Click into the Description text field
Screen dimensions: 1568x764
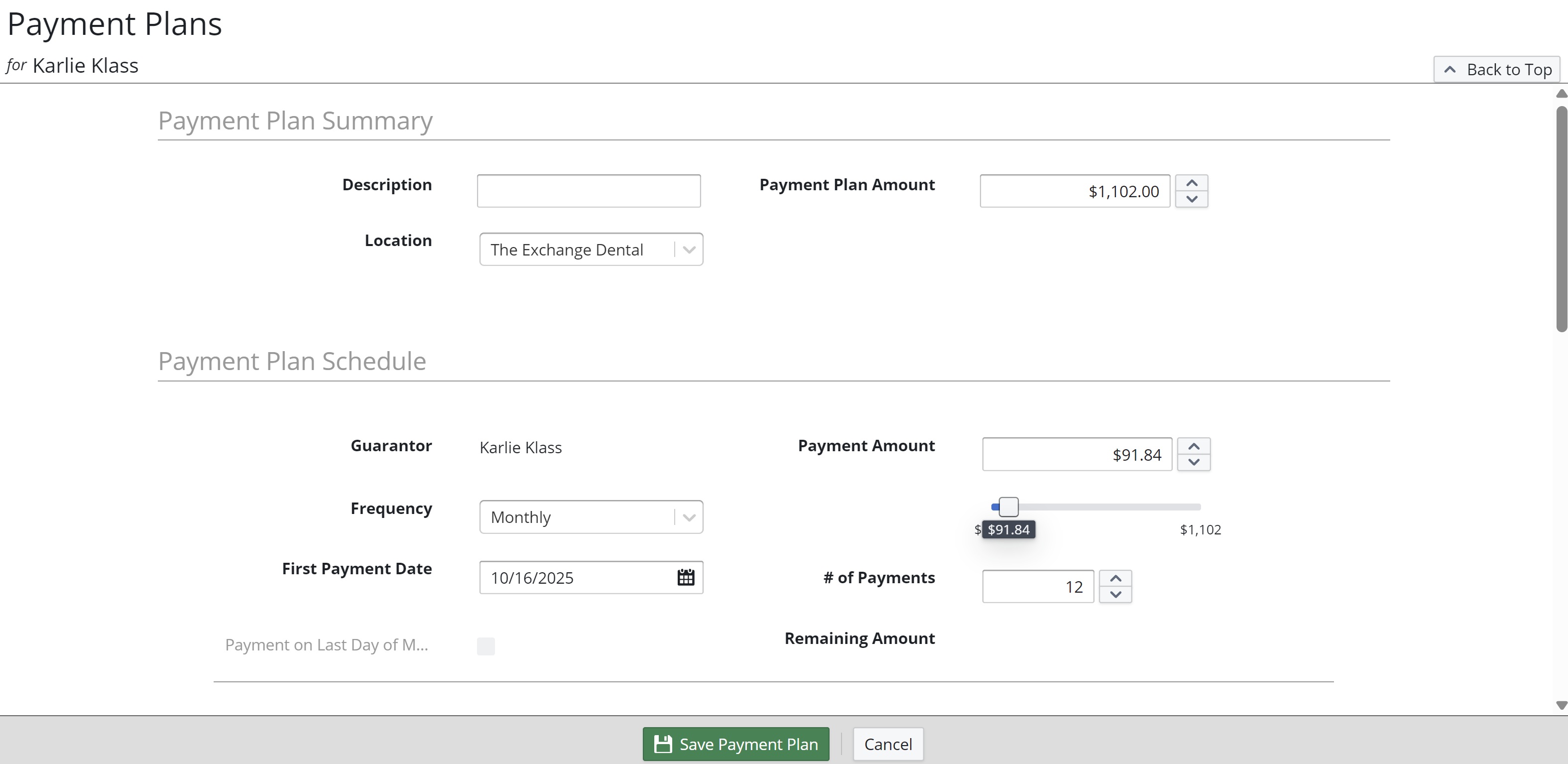click(589, 191)
